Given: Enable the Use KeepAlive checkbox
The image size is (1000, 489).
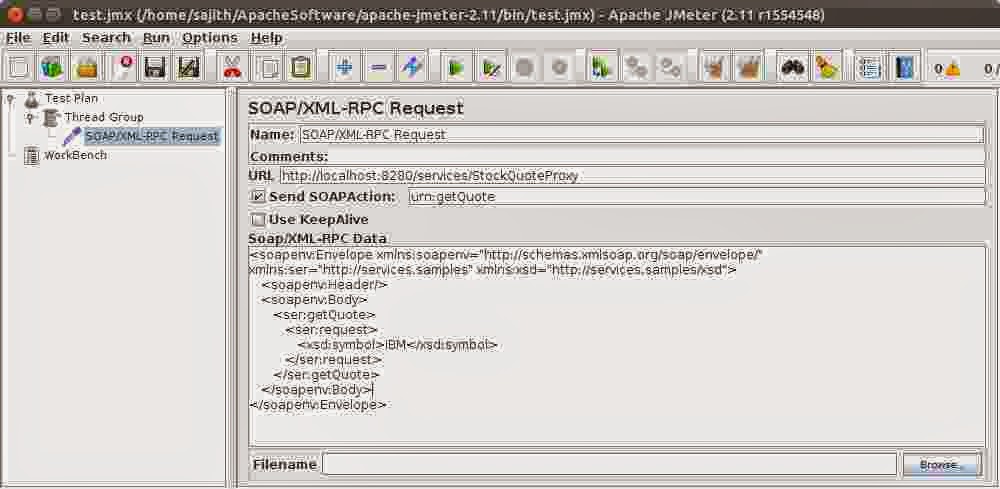Looking at the screenshot, I should point(258,220).
